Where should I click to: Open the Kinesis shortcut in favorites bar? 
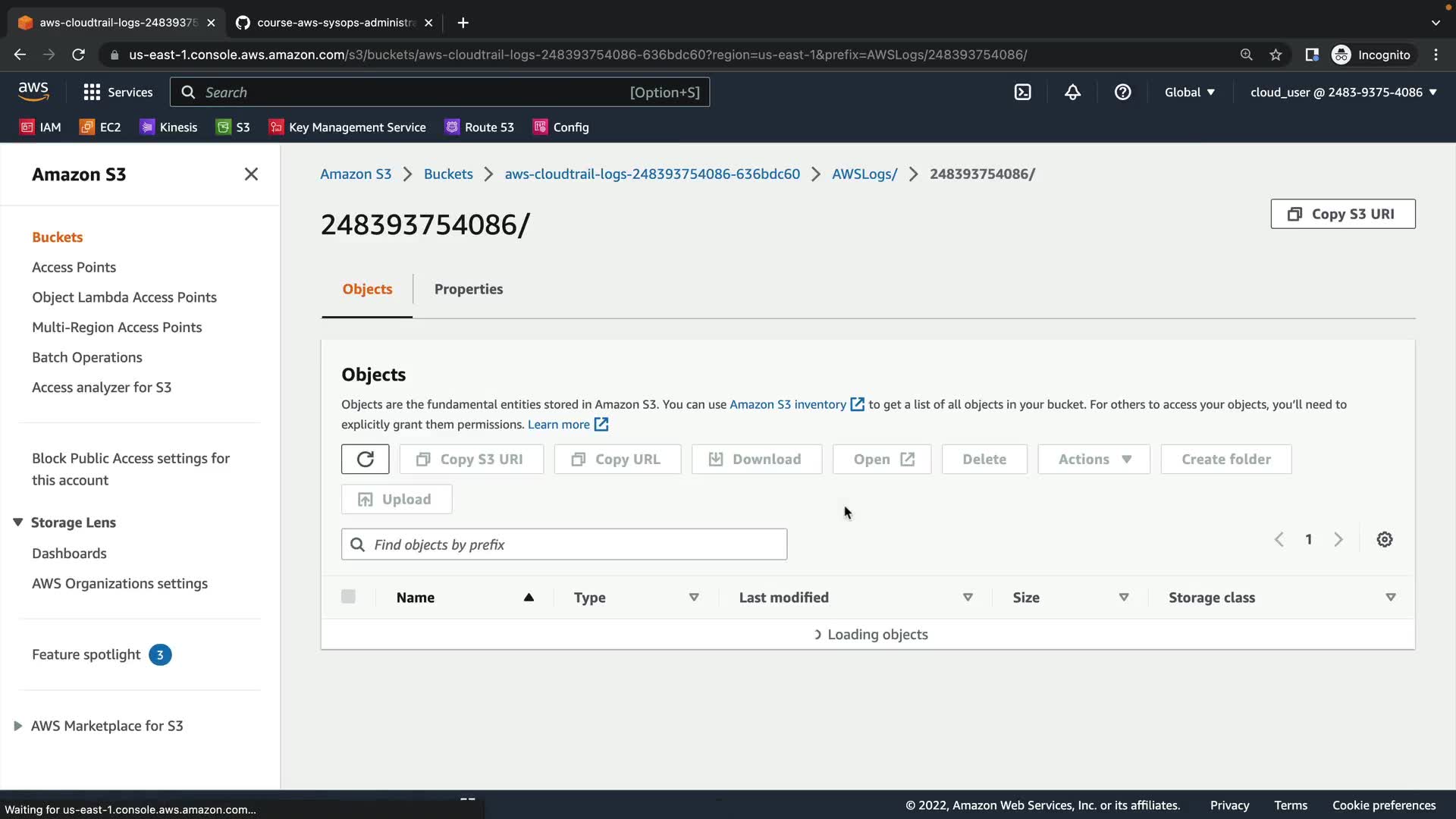point(168,127)
